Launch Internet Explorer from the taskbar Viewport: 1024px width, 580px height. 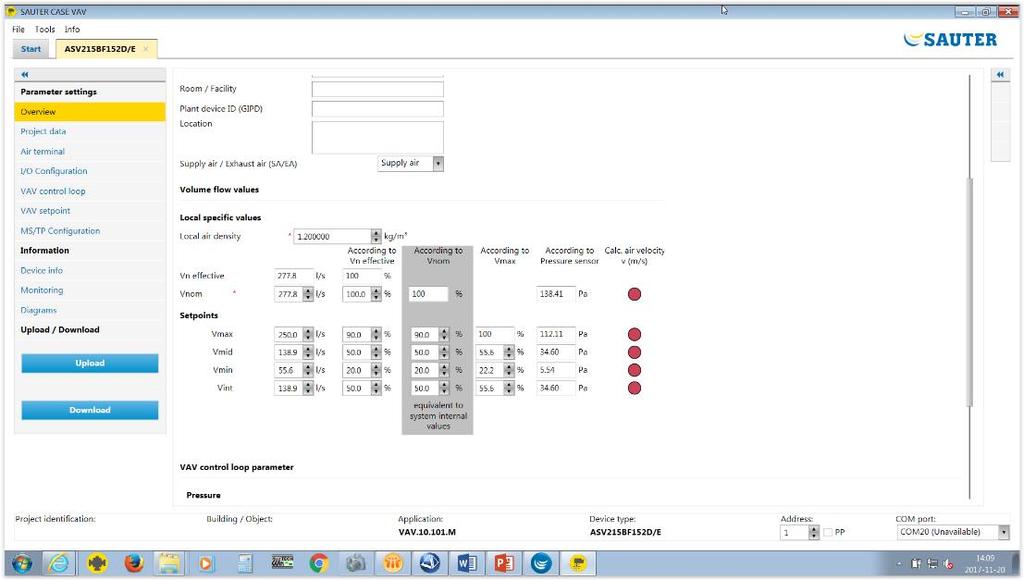[59, 563]
